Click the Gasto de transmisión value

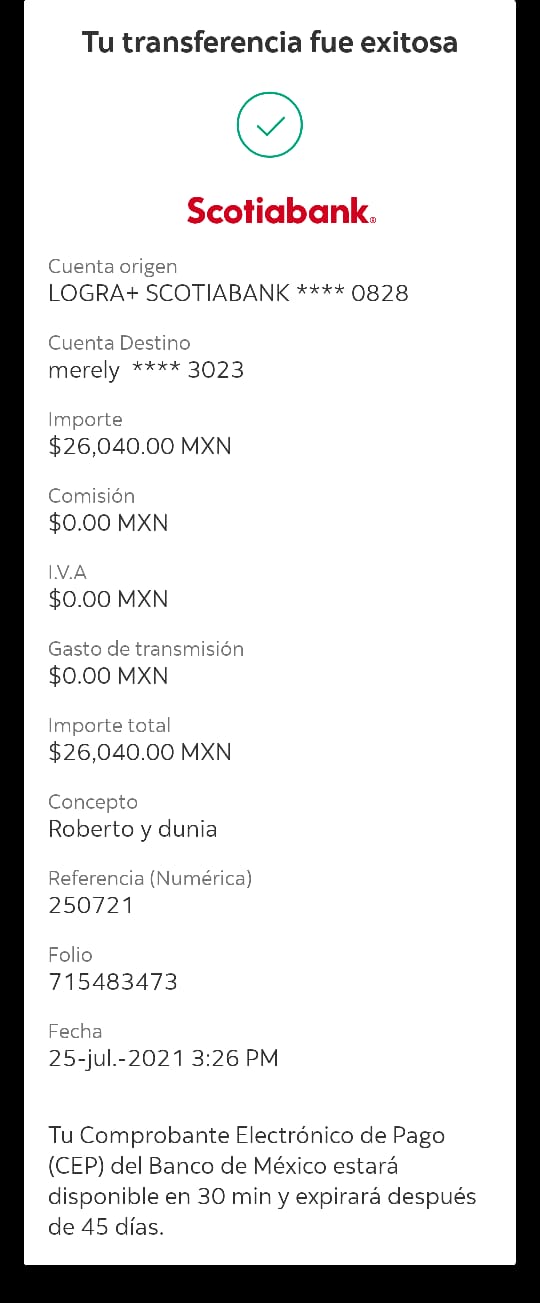108,676
